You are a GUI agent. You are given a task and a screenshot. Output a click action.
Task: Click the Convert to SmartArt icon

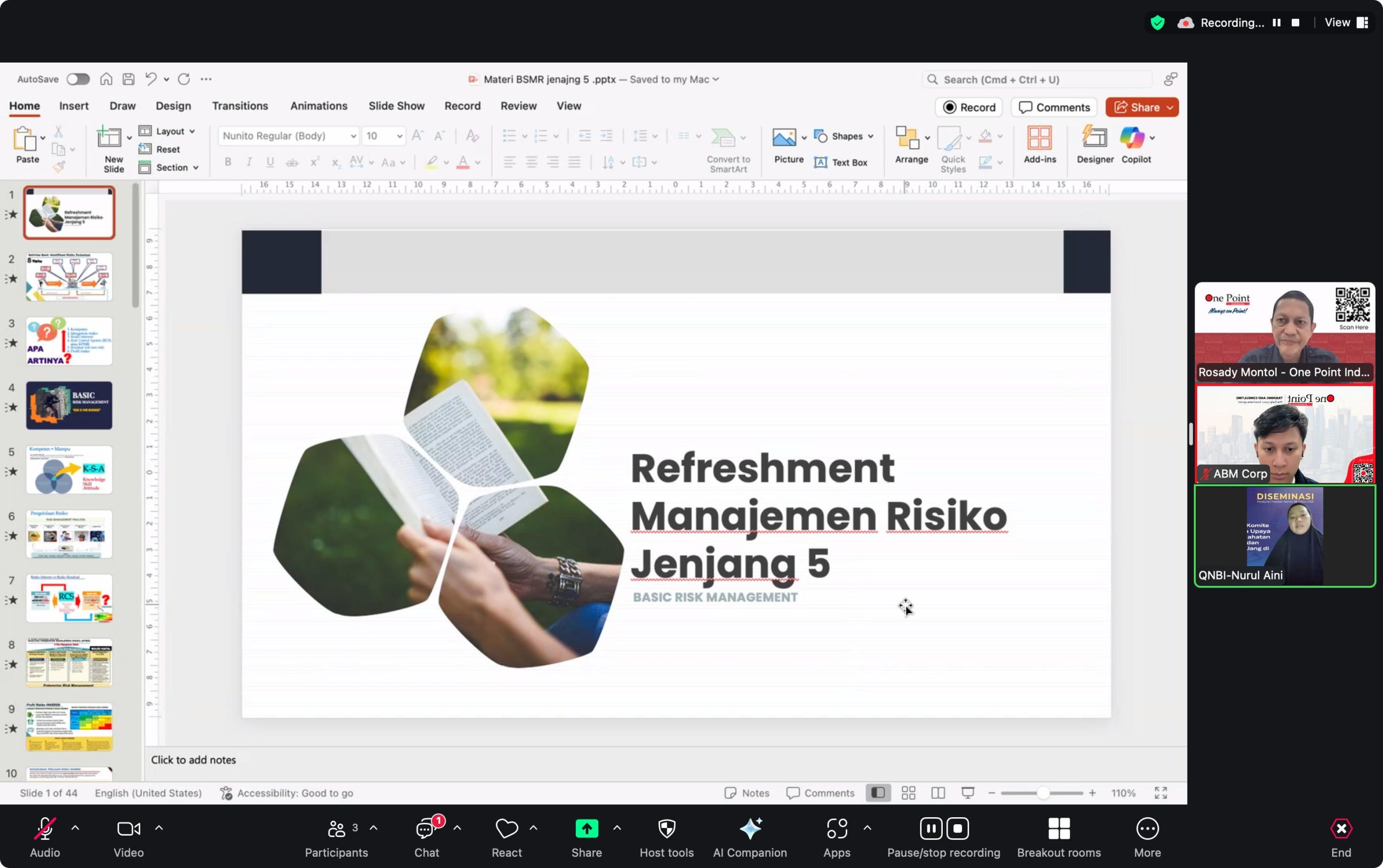point(723,138)
